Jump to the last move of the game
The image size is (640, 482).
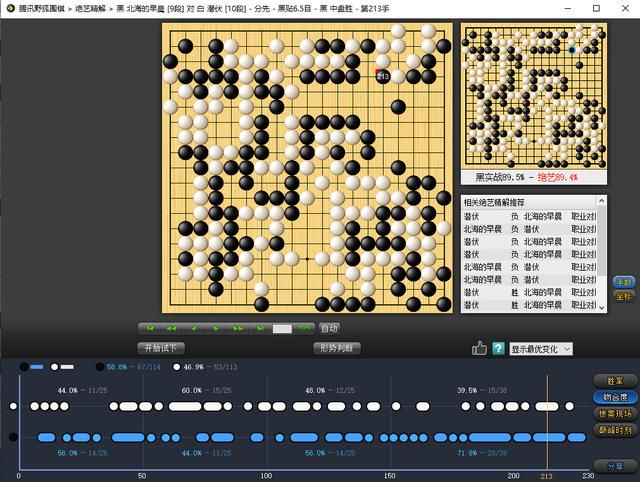[x=260, y=329]
